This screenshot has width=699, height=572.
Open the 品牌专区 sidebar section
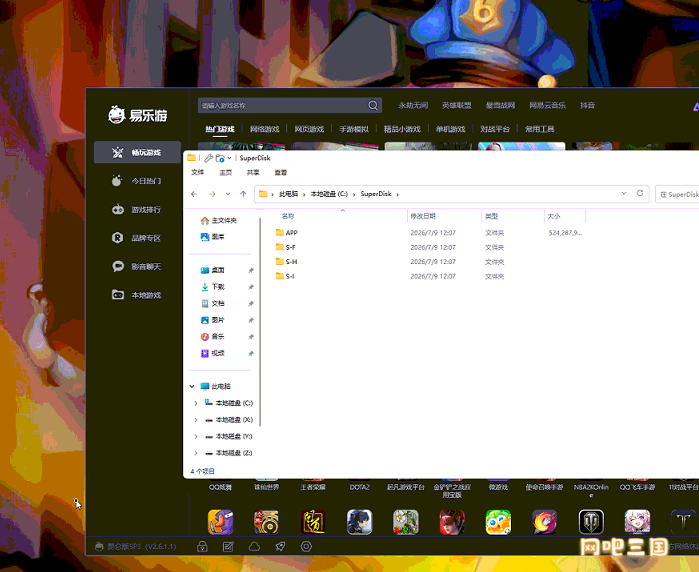(137, 238)
